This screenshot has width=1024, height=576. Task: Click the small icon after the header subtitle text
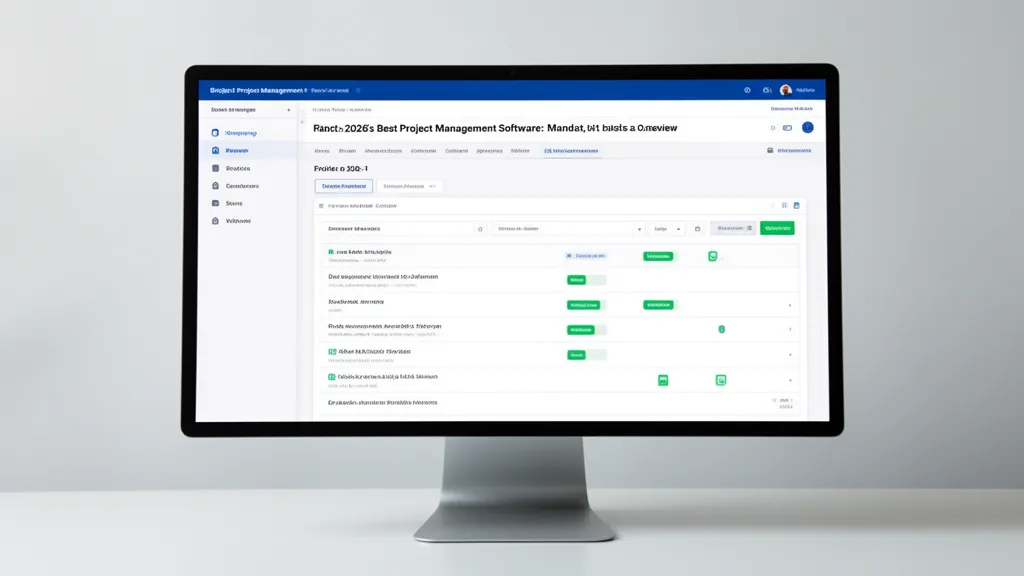point(358,91)
